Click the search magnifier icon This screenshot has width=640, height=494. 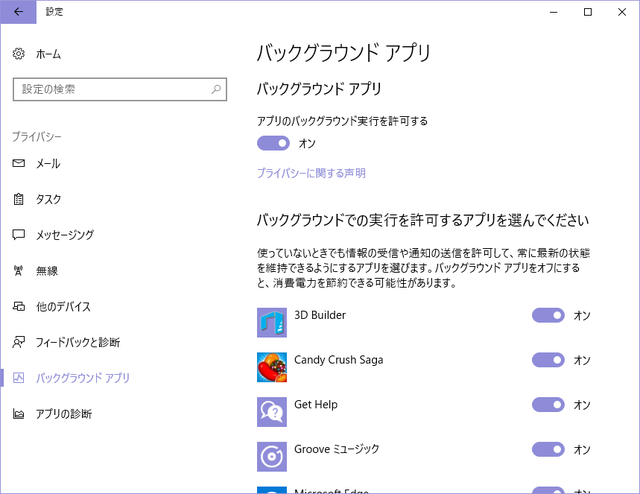[216, 89]
